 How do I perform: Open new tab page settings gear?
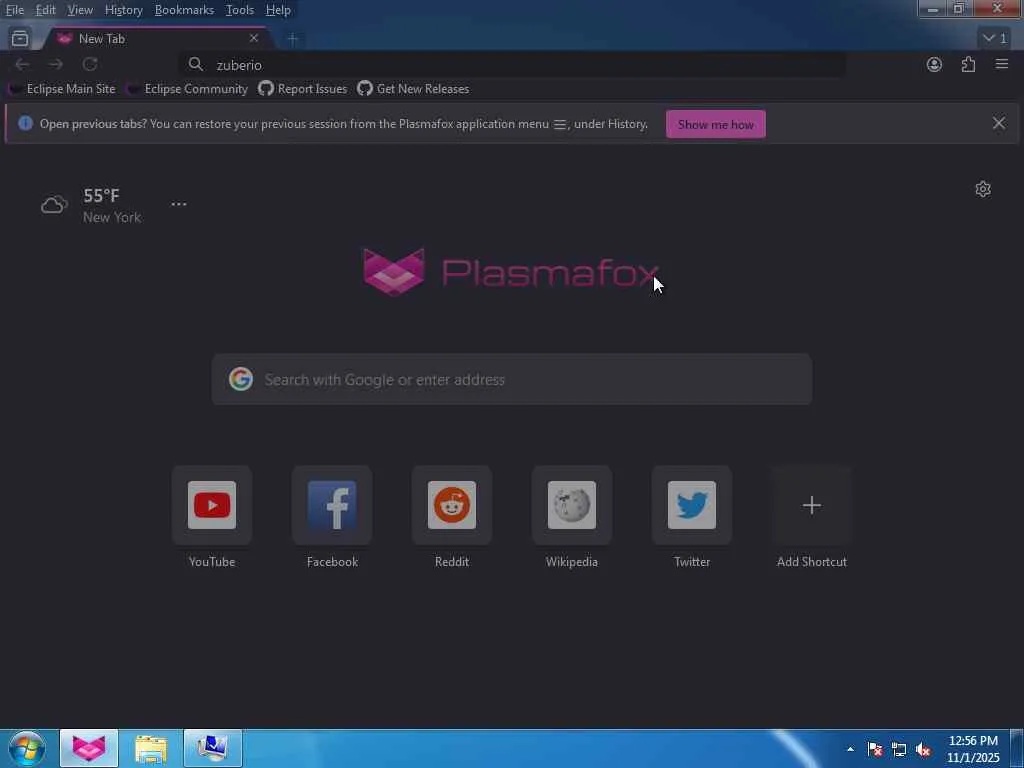tap(983, 189)
